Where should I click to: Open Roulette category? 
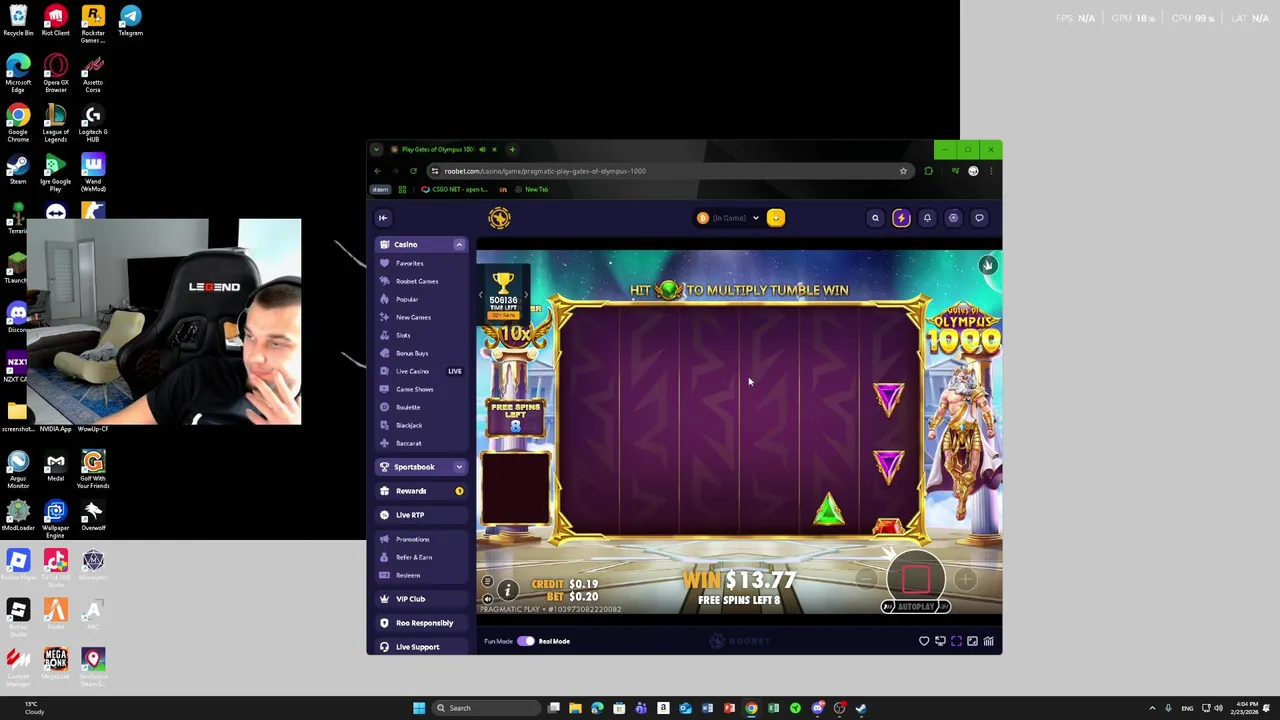407,407
